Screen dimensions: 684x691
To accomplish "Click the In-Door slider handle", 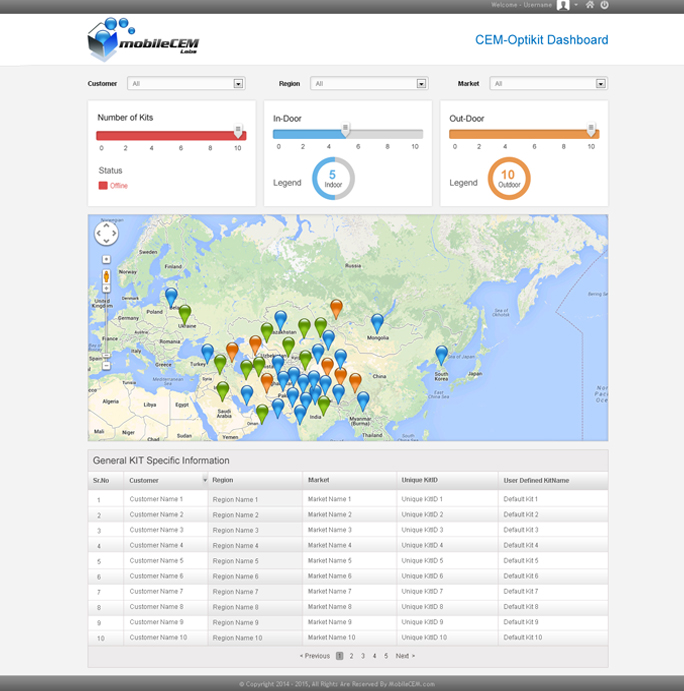I will tap(346, 130).
